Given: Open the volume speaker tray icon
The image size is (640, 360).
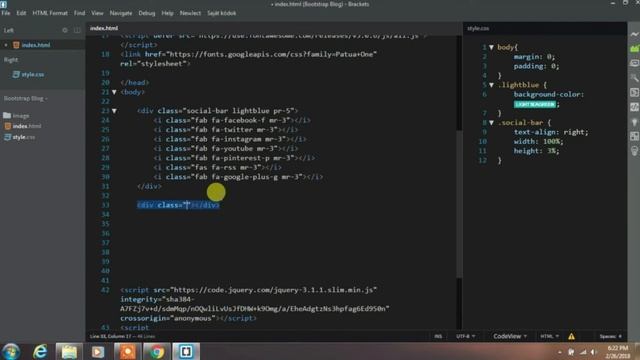Looking at the screenshot, I should 594,352.
